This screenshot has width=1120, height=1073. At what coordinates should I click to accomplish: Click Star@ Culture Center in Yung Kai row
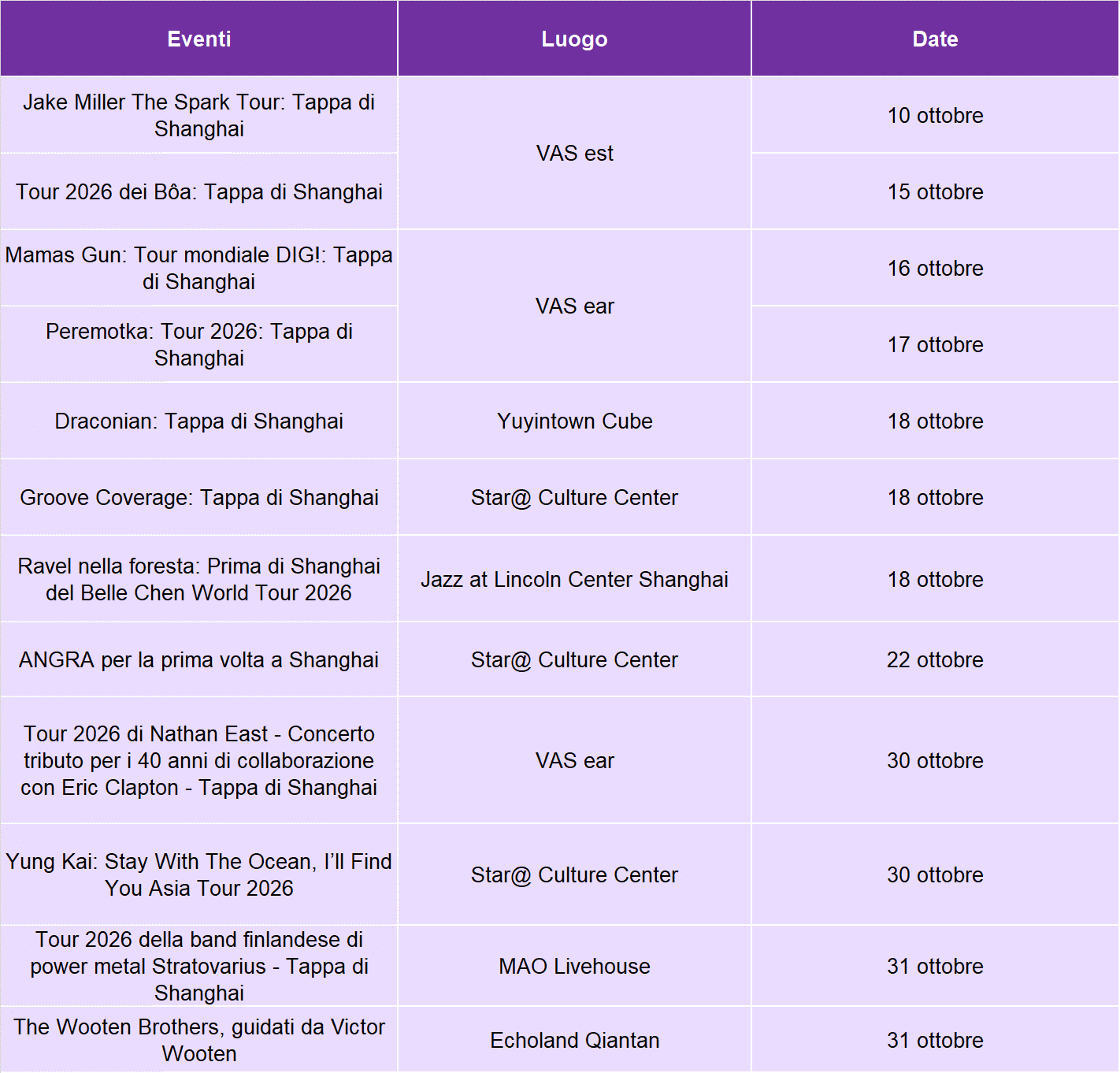[574, 874]
